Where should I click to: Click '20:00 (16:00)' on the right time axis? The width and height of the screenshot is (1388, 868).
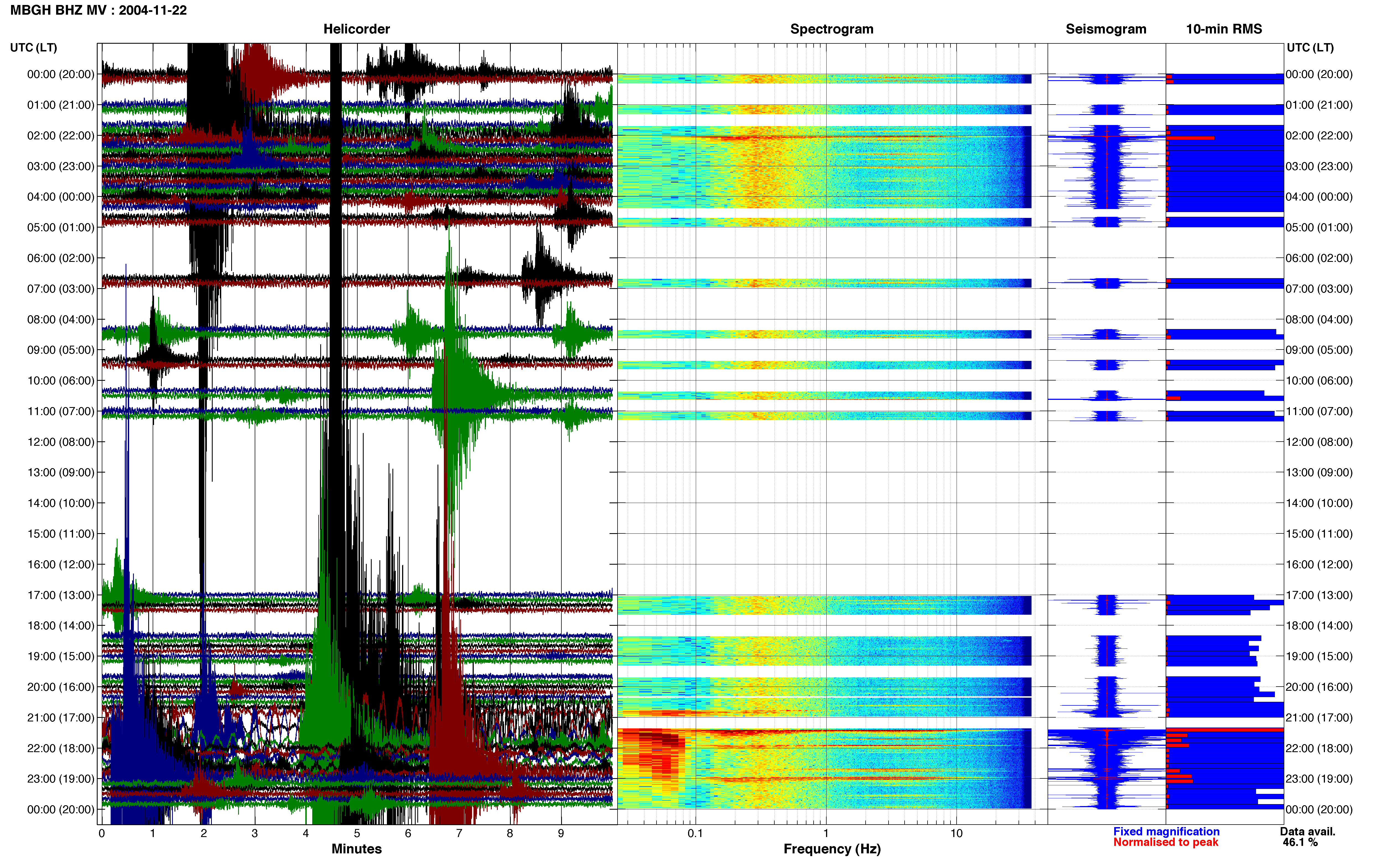coord(1319,687)
